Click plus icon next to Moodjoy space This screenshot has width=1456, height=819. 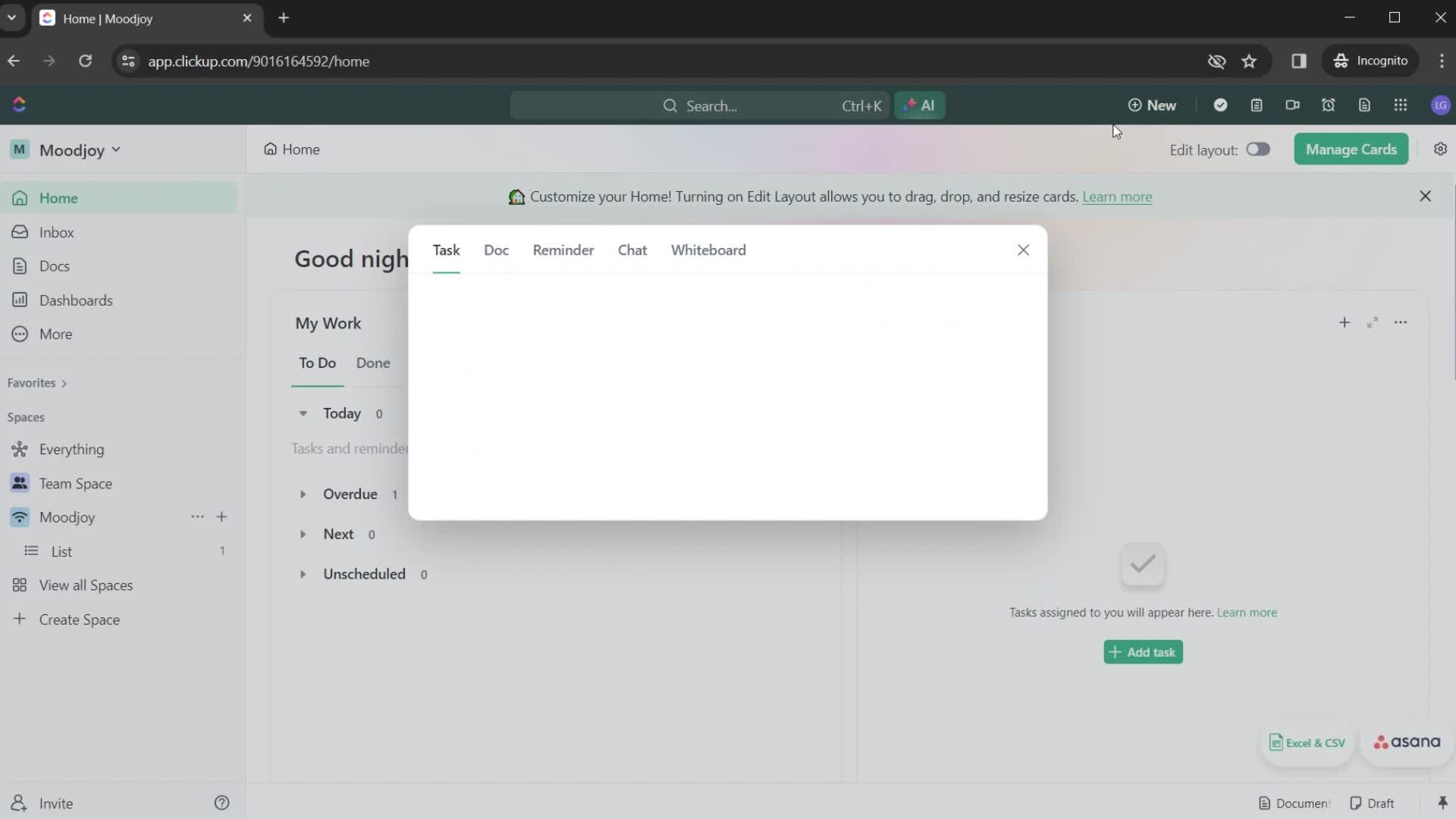click(x=221, y=516)
